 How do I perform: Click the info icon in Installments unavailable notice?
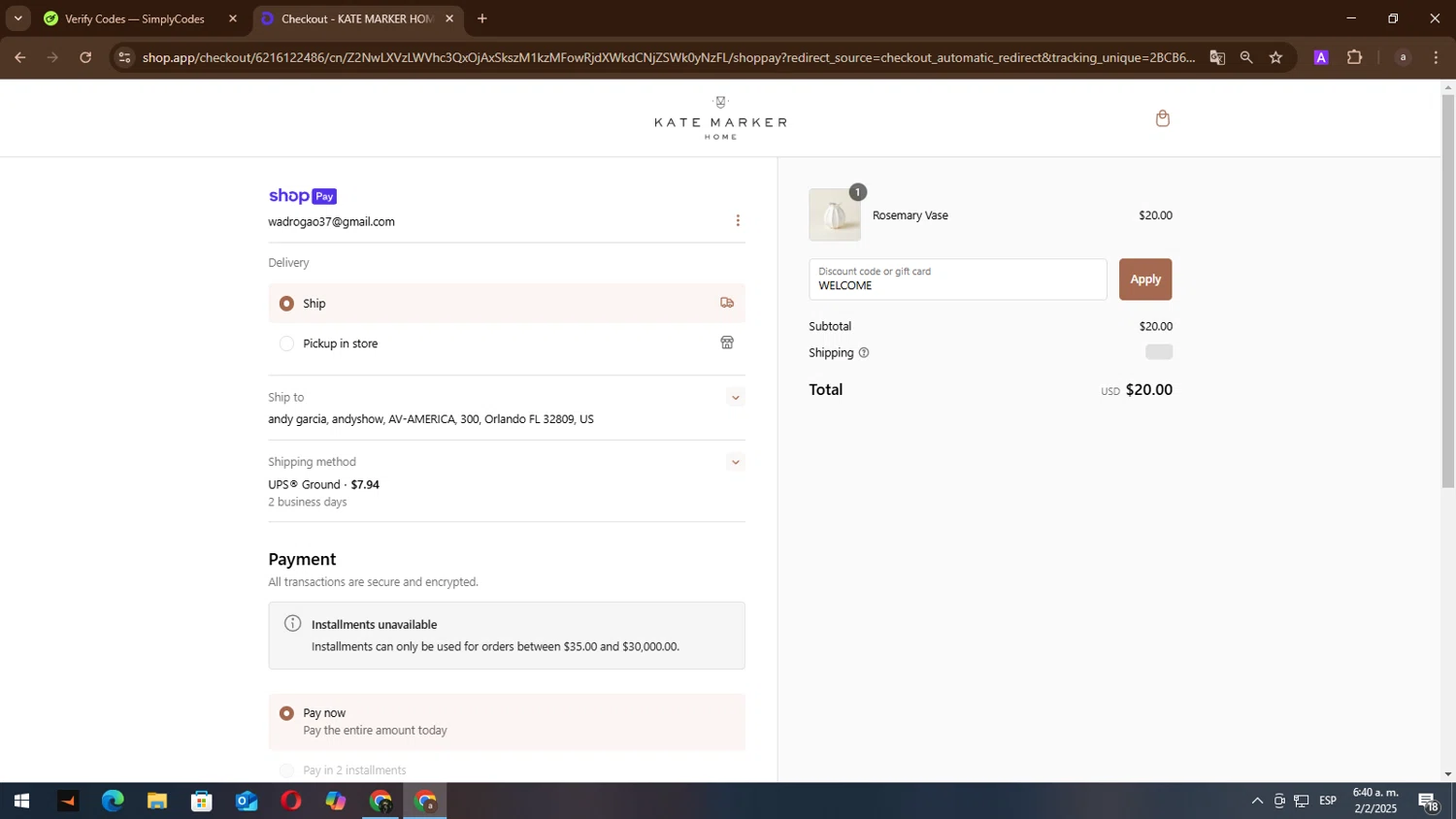click(x=292, y=624)
